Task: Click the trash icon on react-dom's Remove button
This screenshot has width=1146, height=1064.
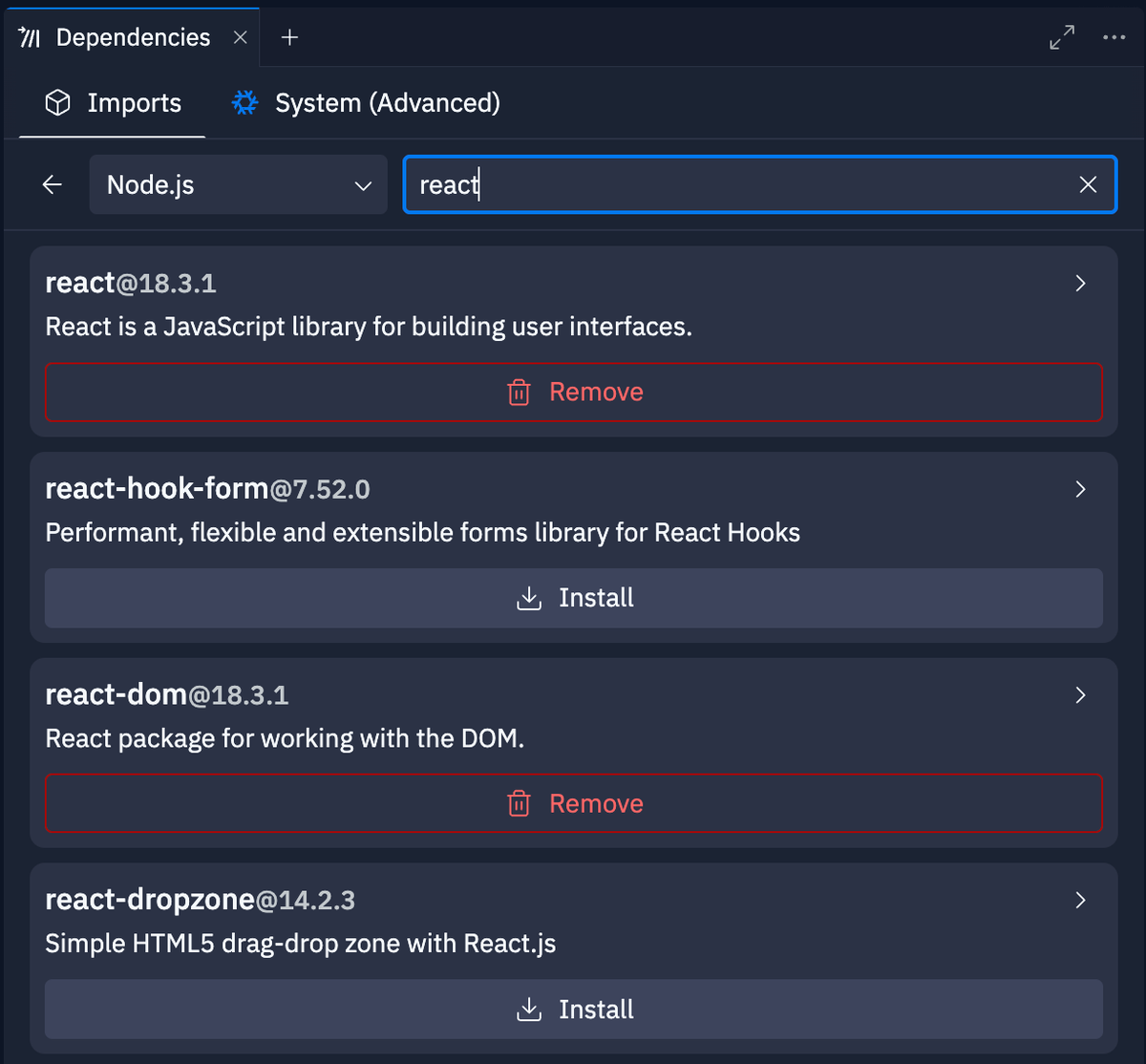Action: 519,803
